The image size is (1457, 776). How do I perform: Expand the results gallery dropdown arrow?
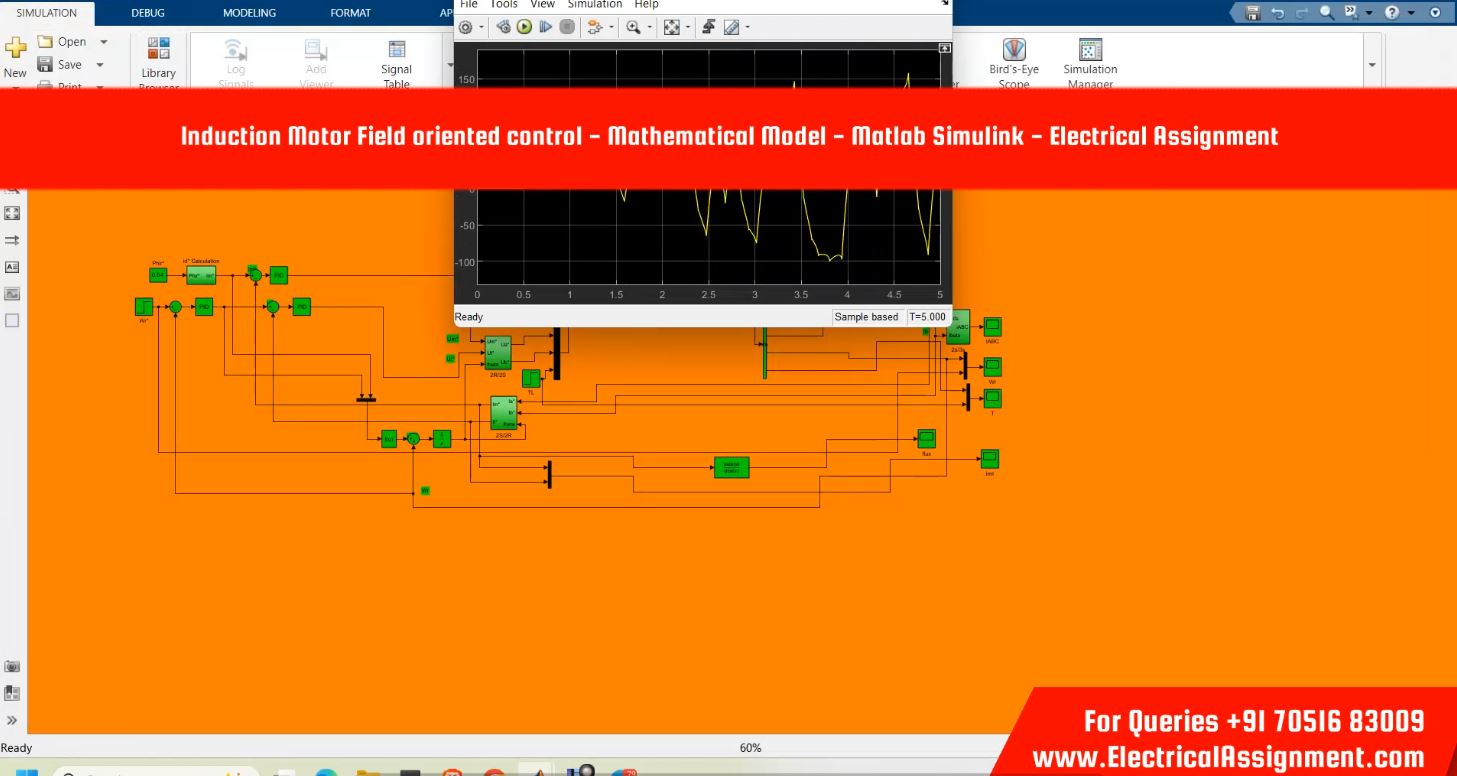coord(1371,65)
